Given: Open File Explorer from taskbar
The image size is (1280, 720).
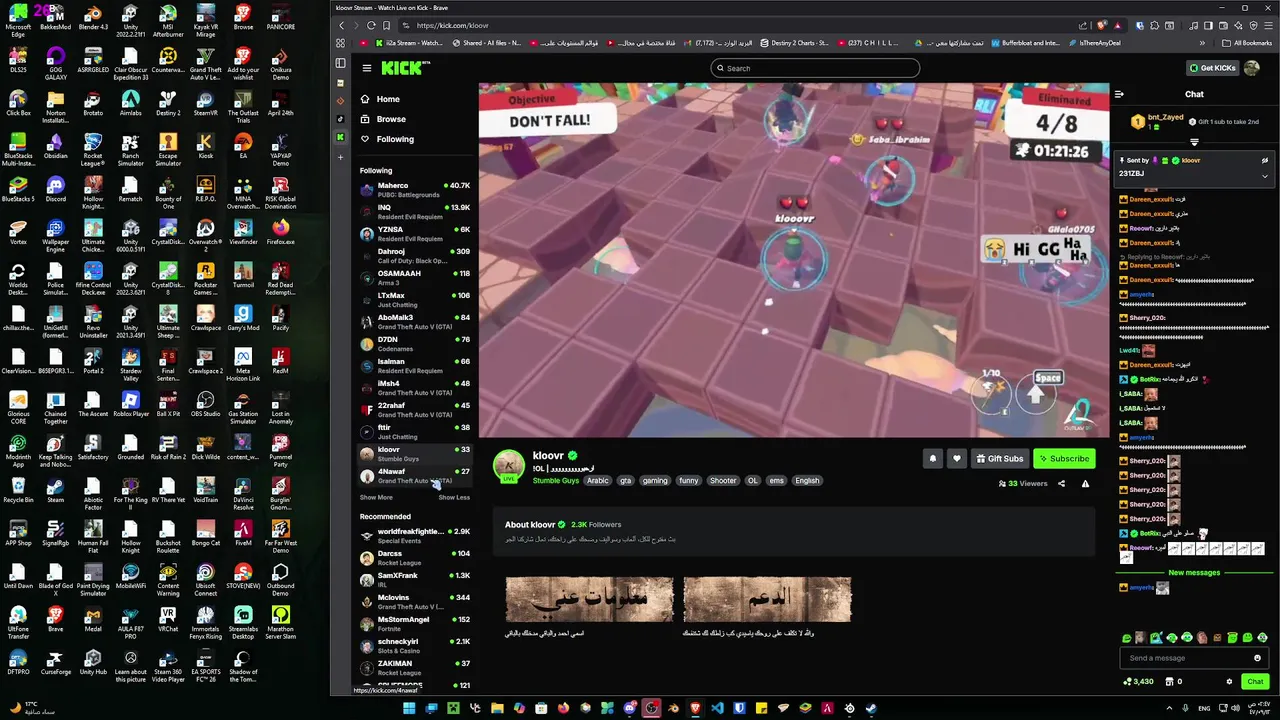Looking at the screenshot, I should (x=497, y=708).
